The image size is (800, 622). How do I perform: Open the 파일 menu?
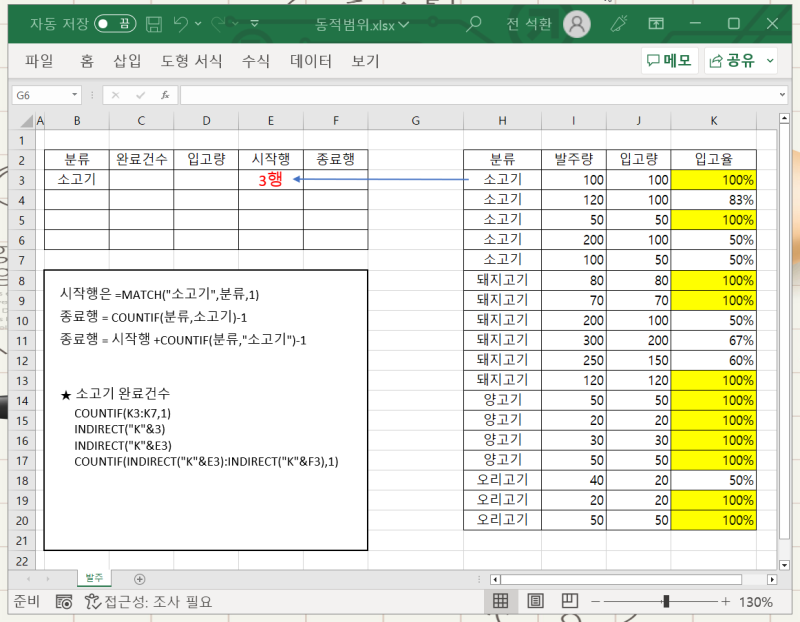(x=39, y=61)
